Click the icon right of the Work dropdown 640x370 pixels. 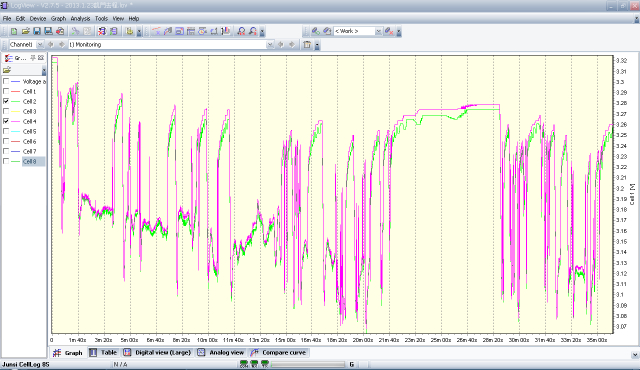coord(389,31)
